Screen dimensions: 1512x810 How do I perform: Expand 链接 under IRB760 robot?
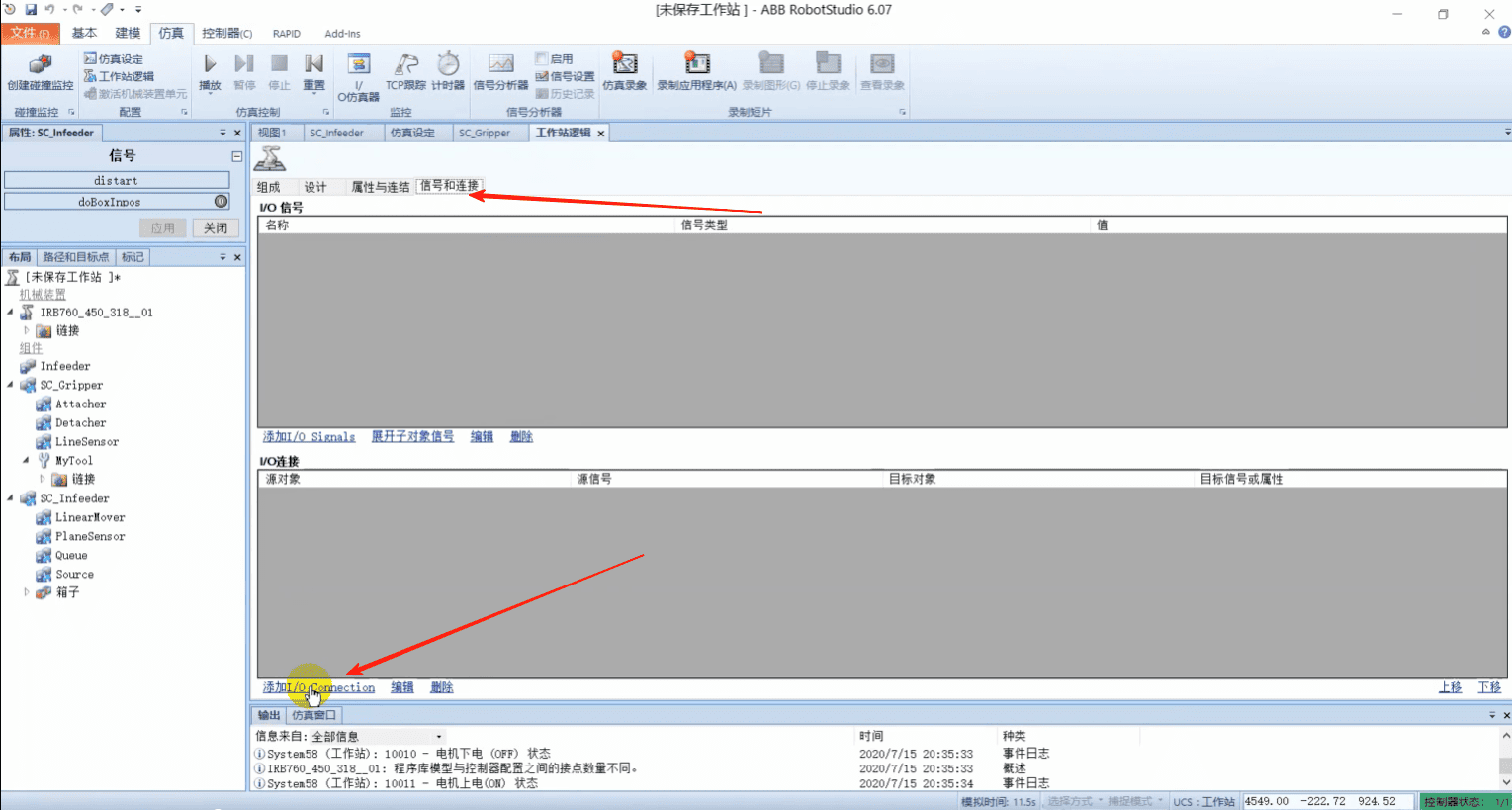[x=27, y=330]
